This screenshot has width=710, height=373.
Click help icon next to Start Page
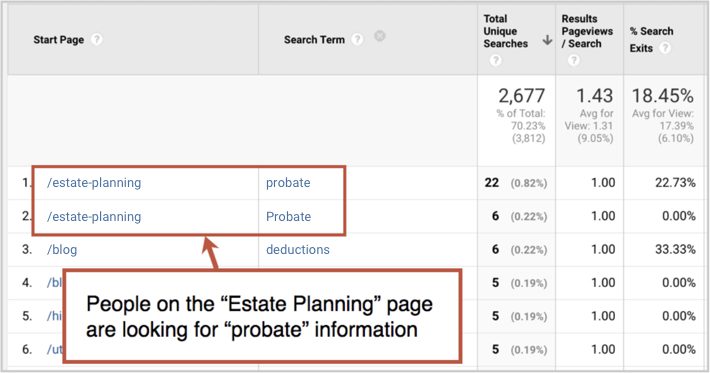click(x=96, y=40)
